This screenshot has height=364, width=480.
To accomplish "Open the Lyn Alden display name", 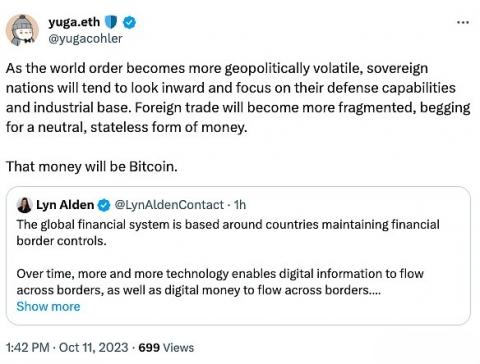I will point(65,205).
